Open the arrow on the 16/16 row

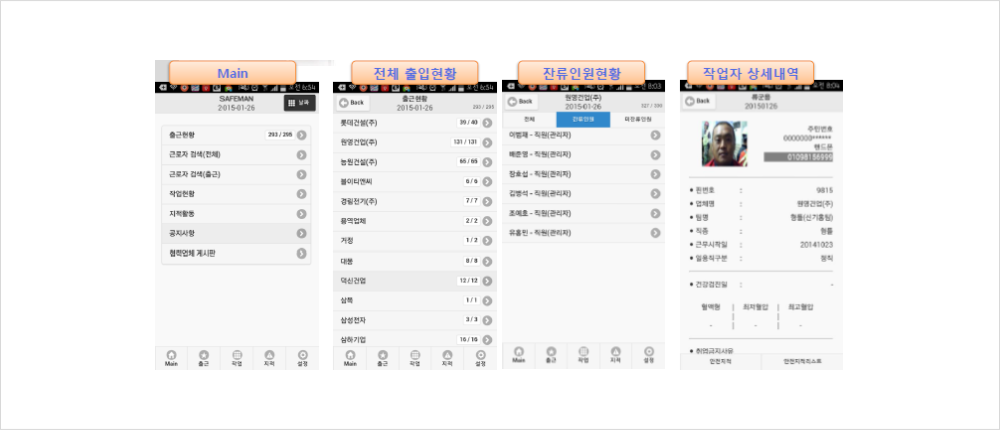[x=487, y=340]
